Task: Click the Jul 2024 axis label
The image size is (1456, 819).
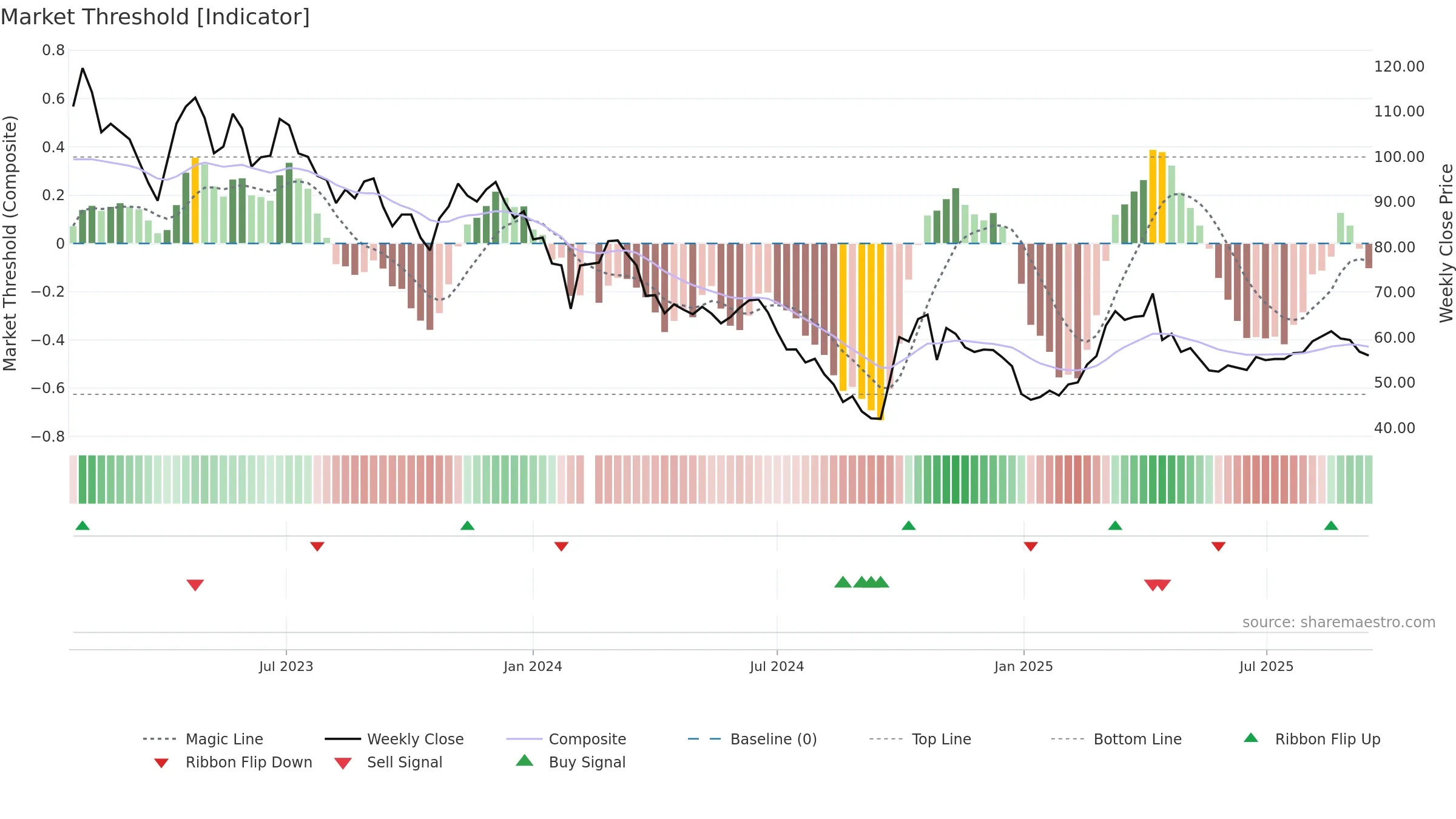Action: 777,666
